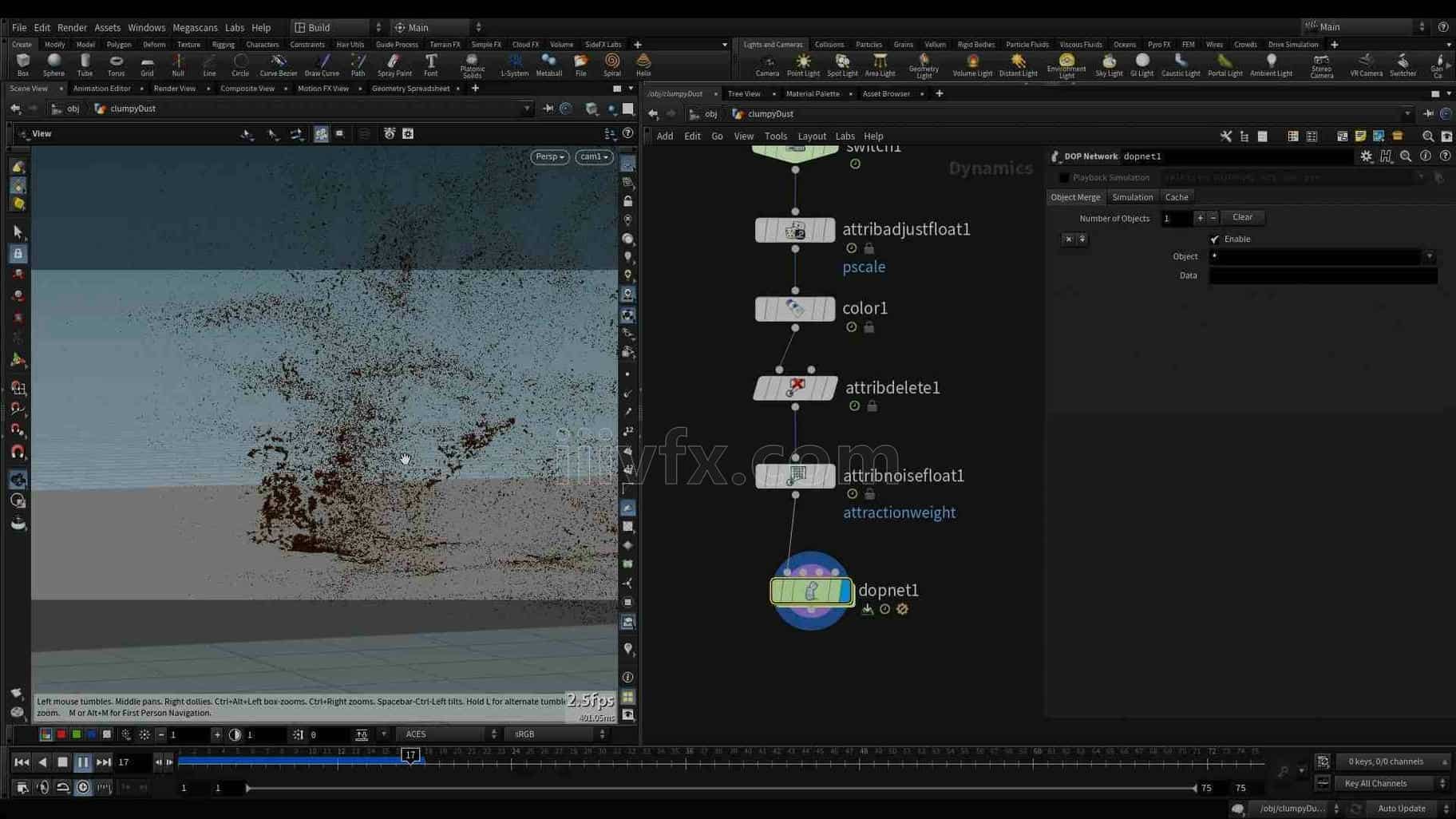Open the Build desktop dropdown
Viewport: 1456px width, 819px height.
(x=338, y=27)
